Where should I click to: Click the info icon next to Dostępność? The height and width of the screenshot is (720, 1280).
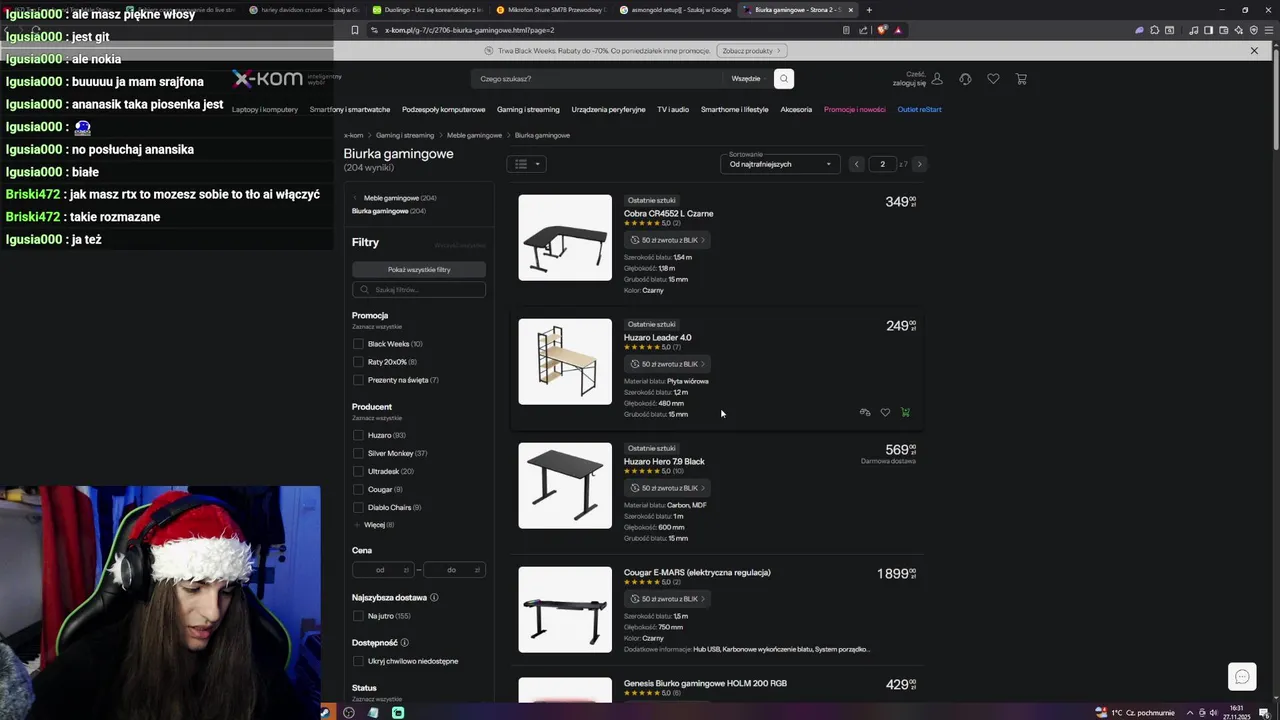(404, 642)
